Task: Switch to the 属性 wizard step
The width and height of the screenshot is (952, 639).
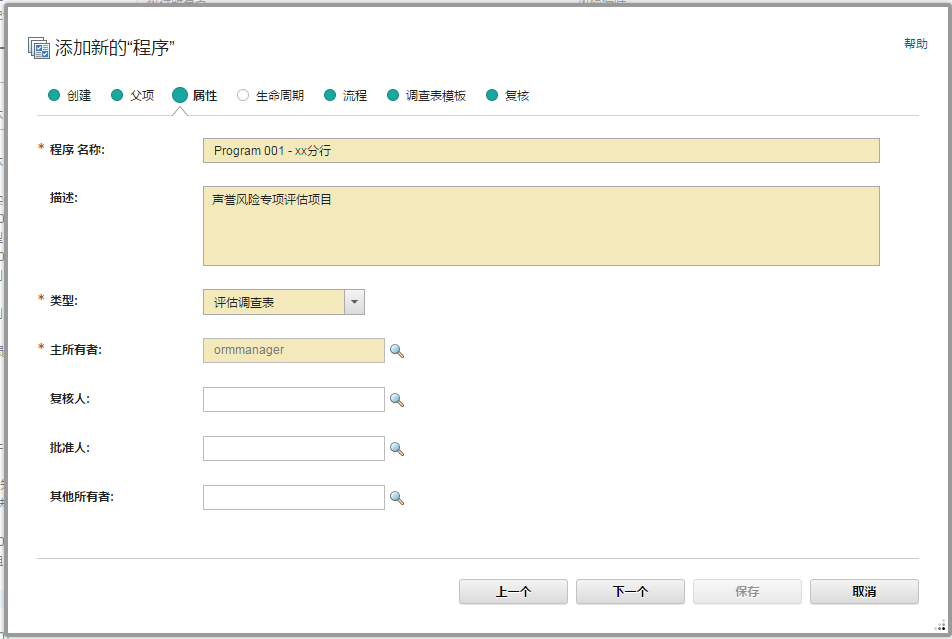Action: pos(197,95)
